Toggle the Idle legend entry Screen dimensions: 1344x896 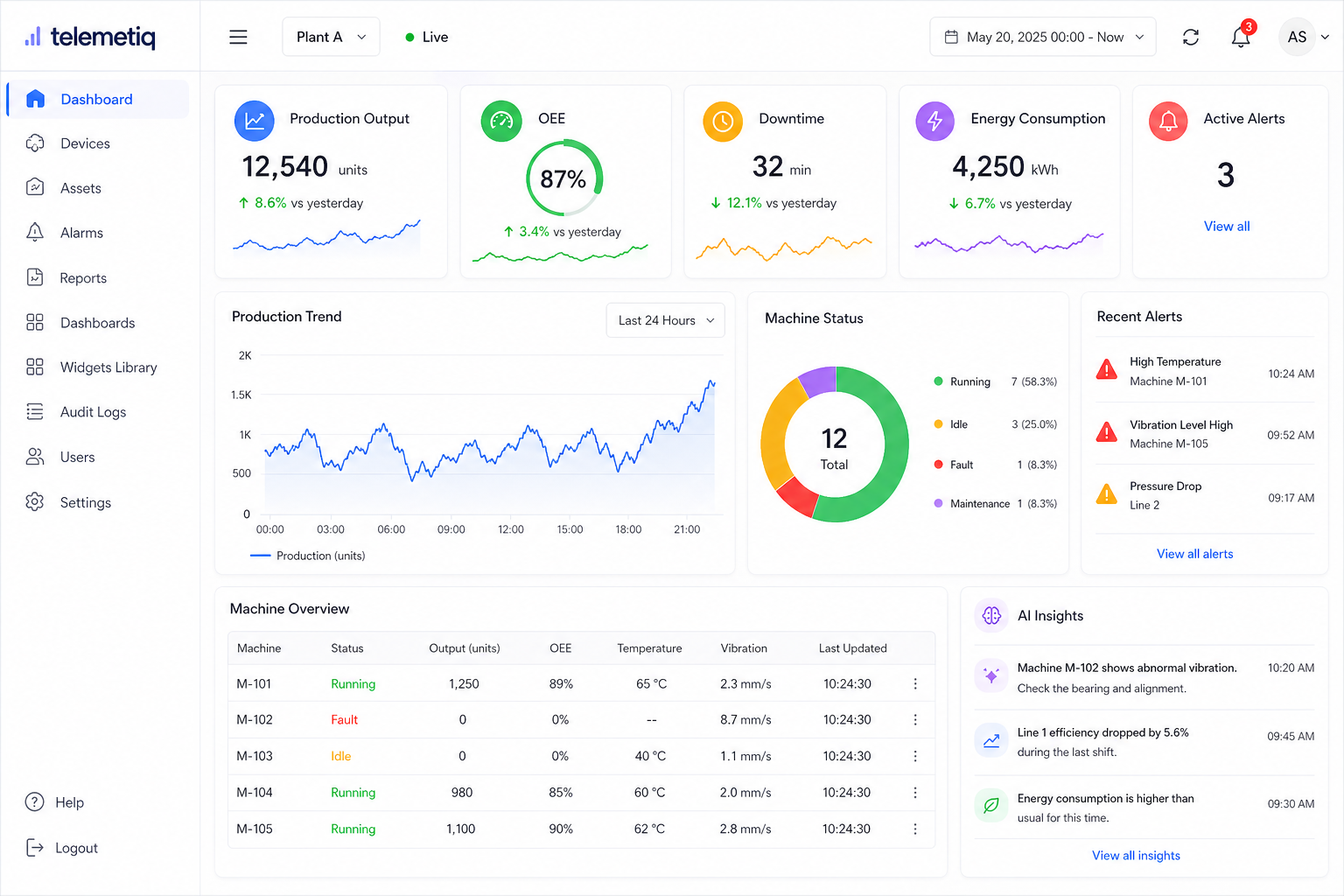point(995,424)
